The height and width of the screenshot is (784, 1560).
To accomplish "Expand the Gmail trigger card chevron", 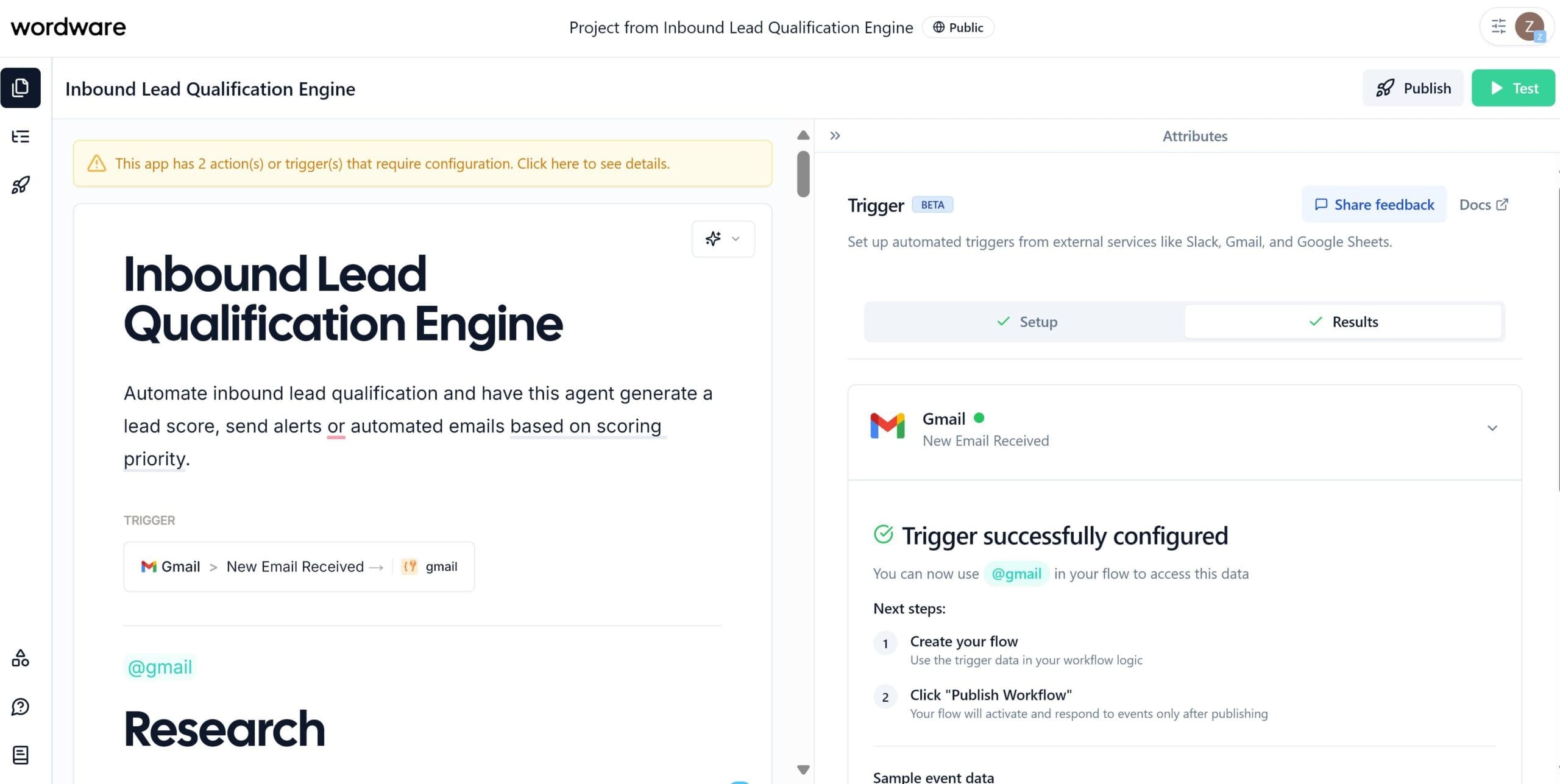I will click(1492, 428).
